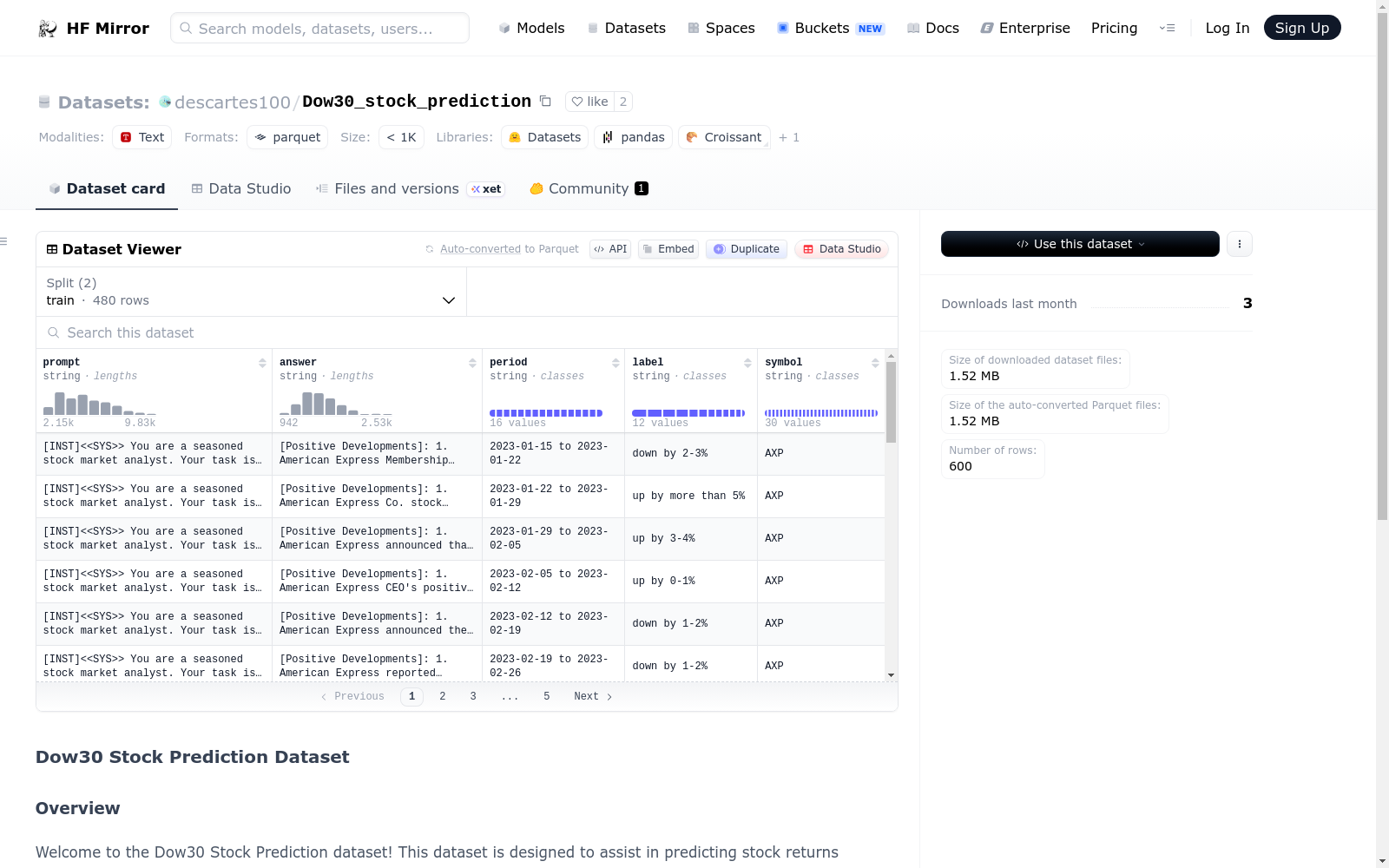Open the Pricing page link
This screenshot has height=868, width=1389.
(x=1114, y=28)
